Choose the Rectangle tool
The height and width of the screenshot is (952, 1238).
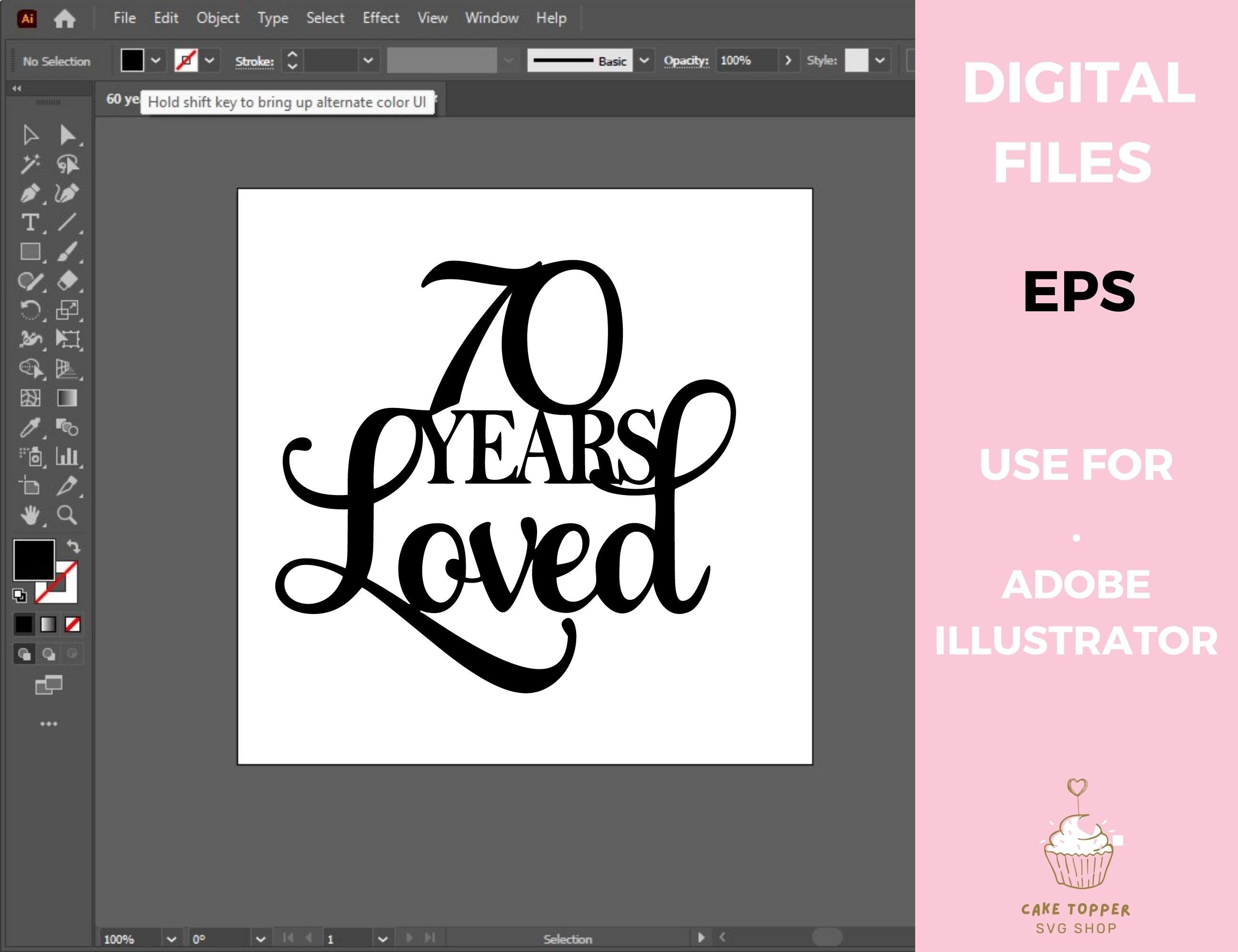(x=30, y=251)
